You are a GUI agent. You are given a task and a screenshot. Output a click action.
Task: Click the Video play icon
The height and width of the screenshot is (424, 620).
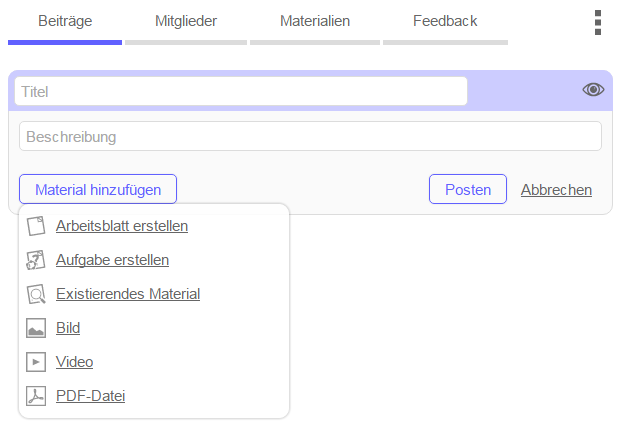click(x=36, y=362)
